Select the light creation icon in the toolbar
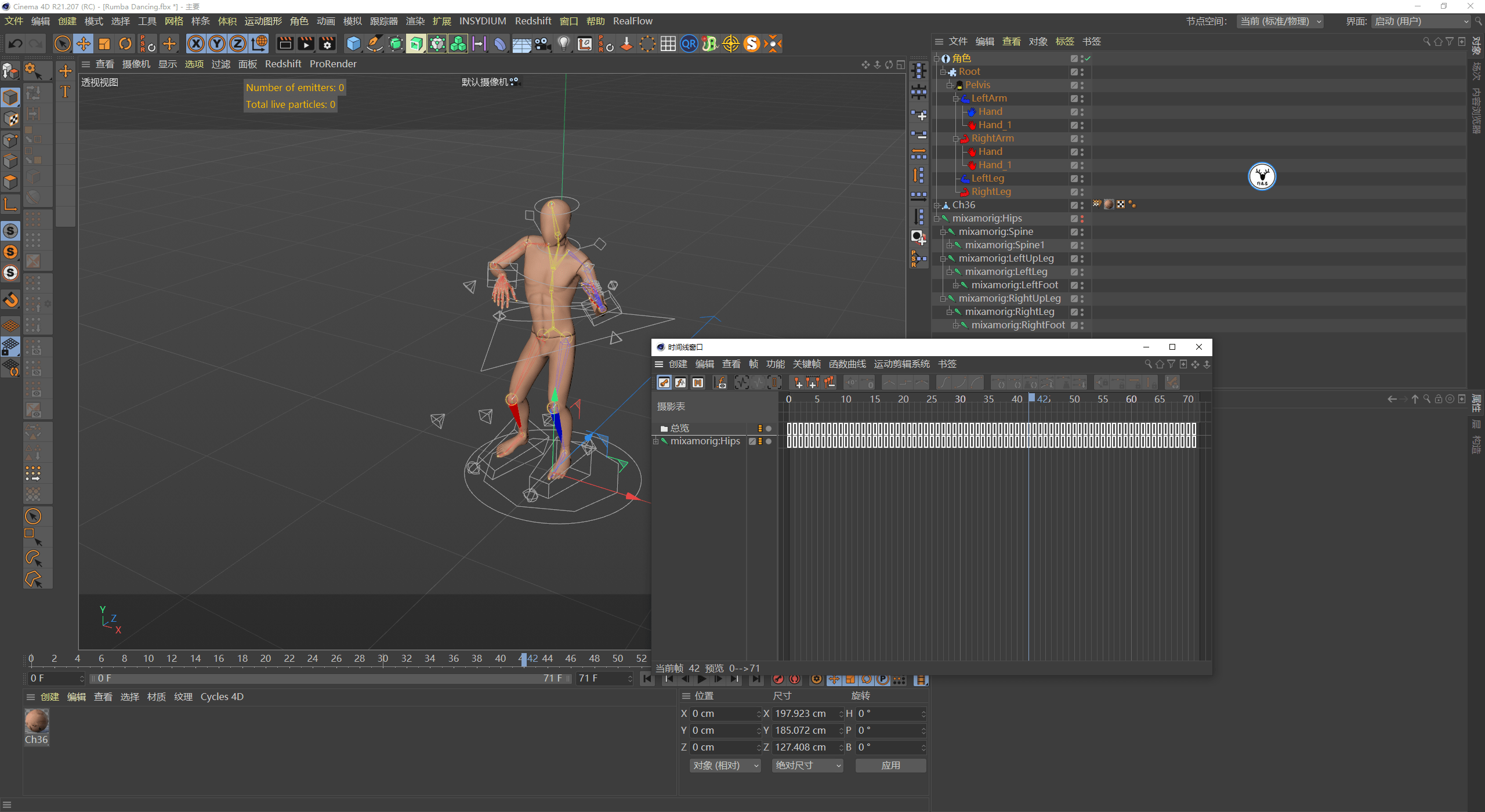Screen dimensions: 1485x812 563,43
